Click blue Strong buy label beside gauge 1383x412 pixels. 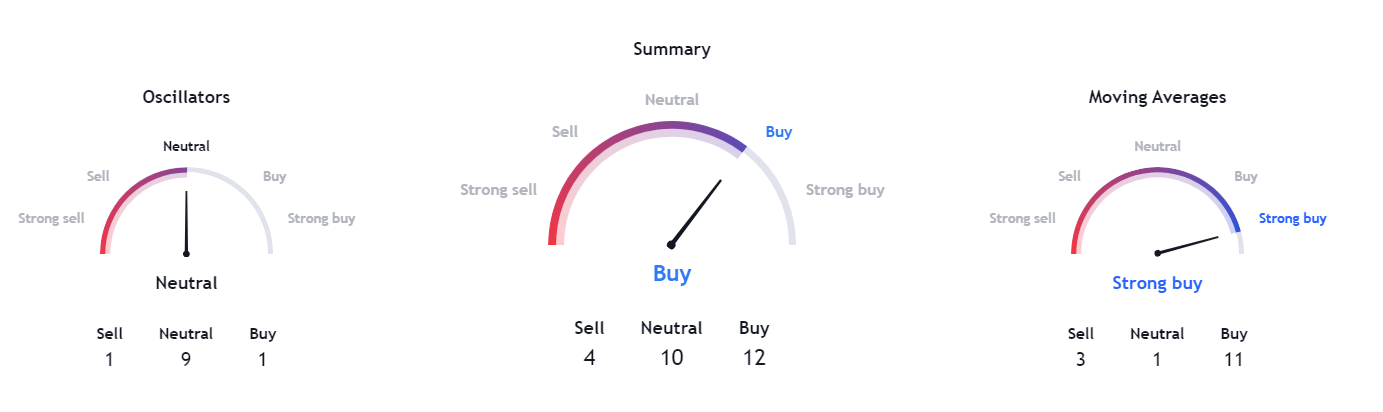tap(1293, 218)
